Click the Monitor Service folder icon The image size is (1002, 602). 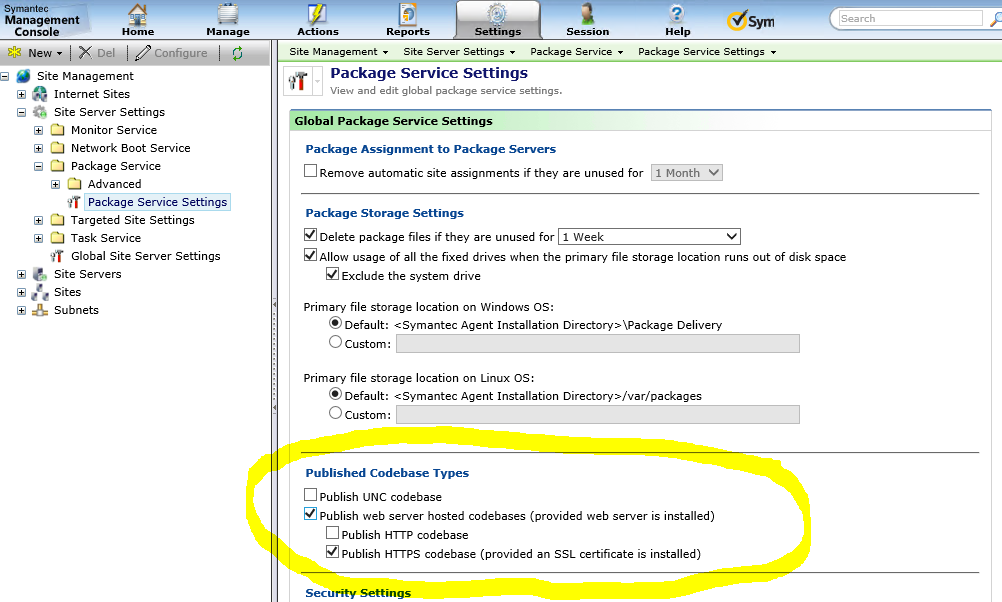click(58, 130)
